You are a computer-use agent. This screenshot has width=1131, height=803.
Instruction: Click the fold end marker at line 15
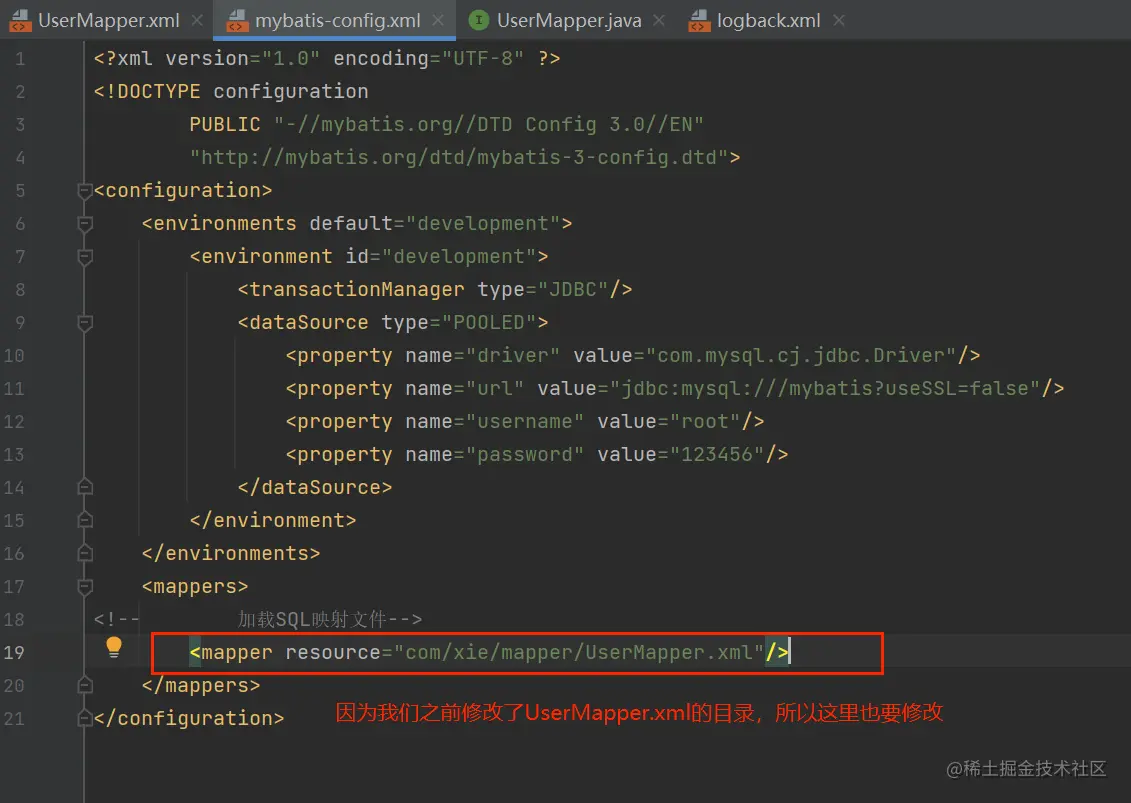[x=84, y=520]
